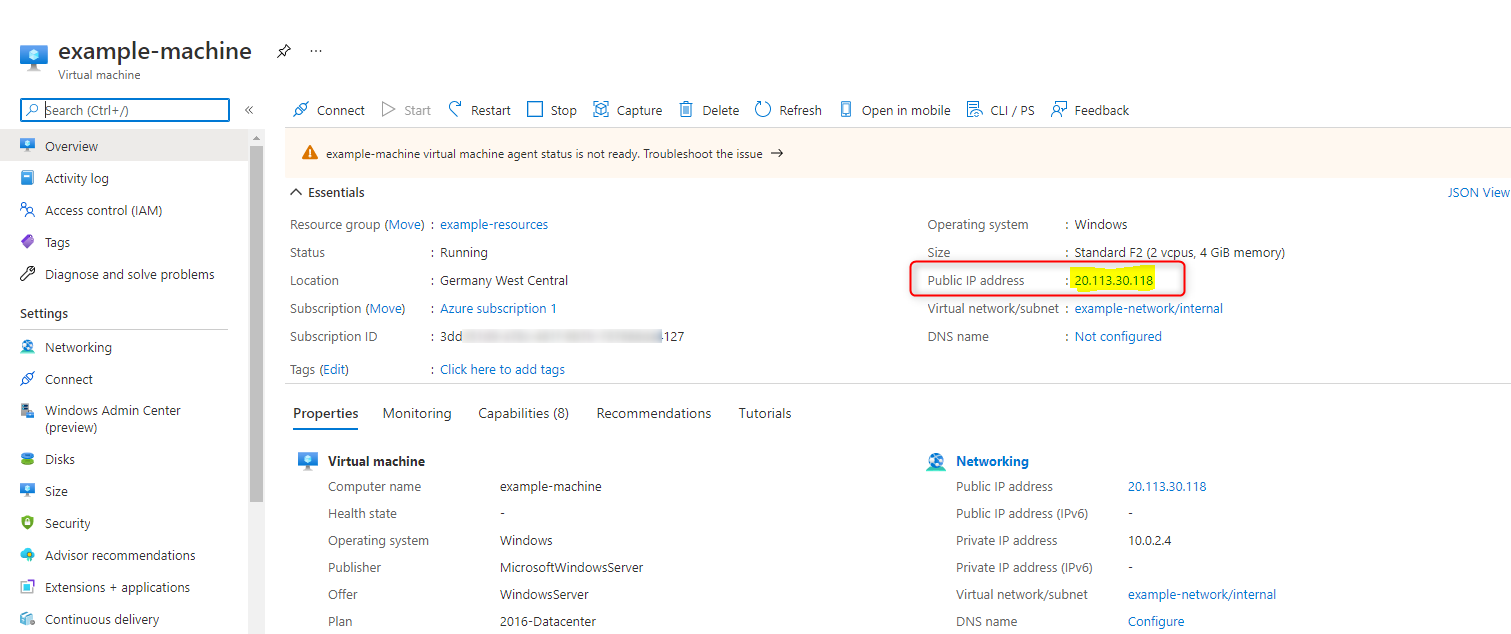Open example-network/internal link in Essentials

point(1148,308)
